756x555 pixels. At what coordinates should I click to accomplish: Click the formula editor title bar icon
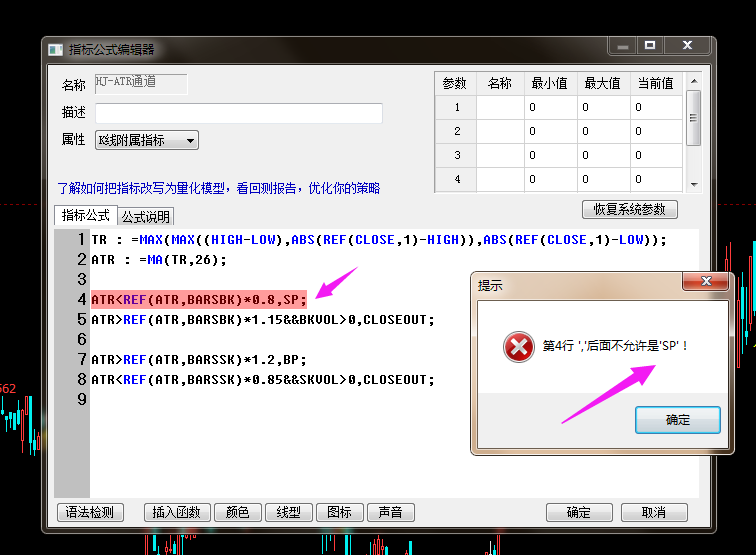tap(55, 49)
